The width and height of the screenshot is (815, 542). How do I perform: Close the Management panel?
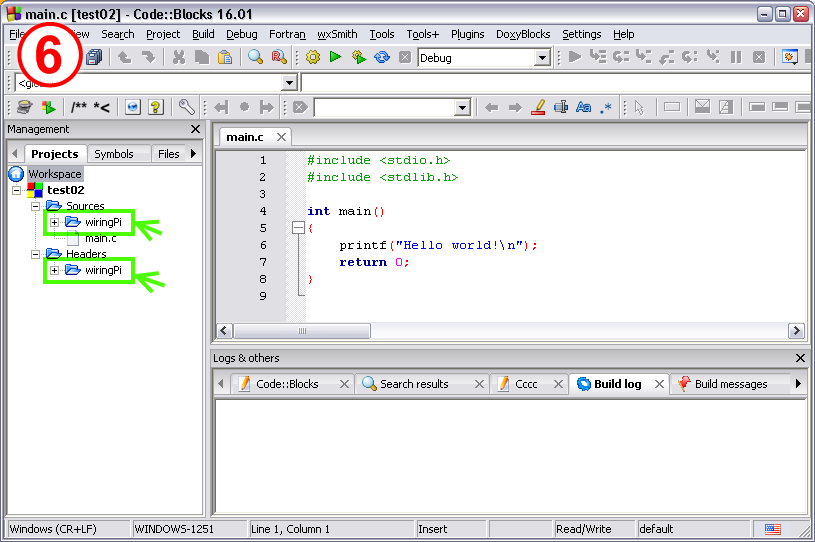(x=195, y=129)
